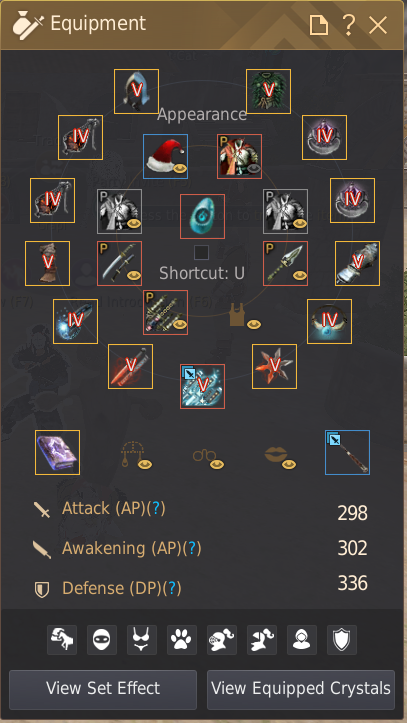407x723 pixels.
Task: Click the shield icon in bottom toolbar
Action: click(x=342, y=640)
